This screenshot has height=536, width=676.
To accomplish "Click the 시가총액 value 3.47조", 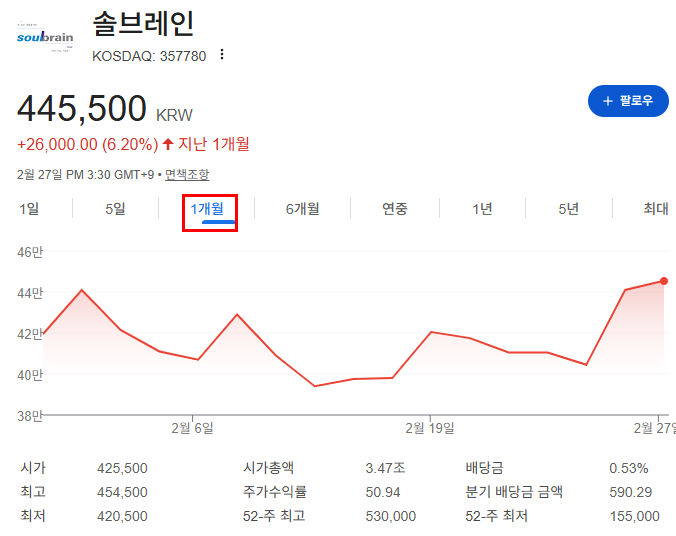I will [385, 468].
